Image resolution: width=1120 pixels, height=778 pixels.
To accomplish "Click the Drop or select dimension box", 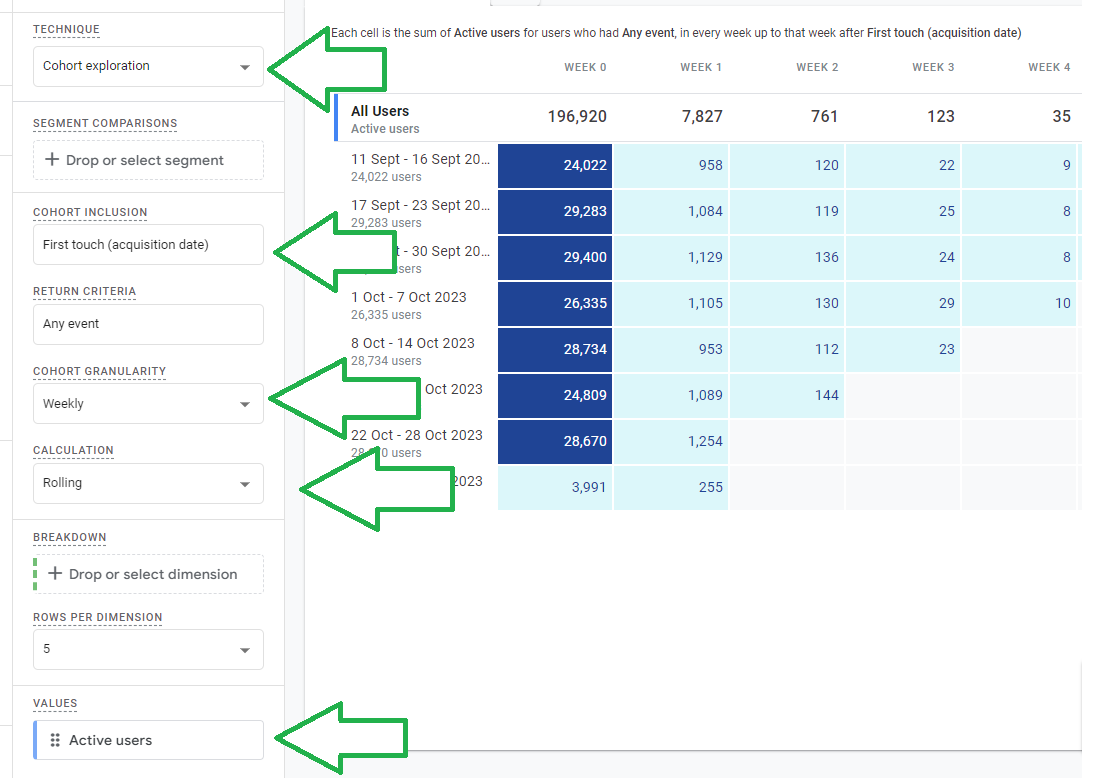I will pos(149,574).
